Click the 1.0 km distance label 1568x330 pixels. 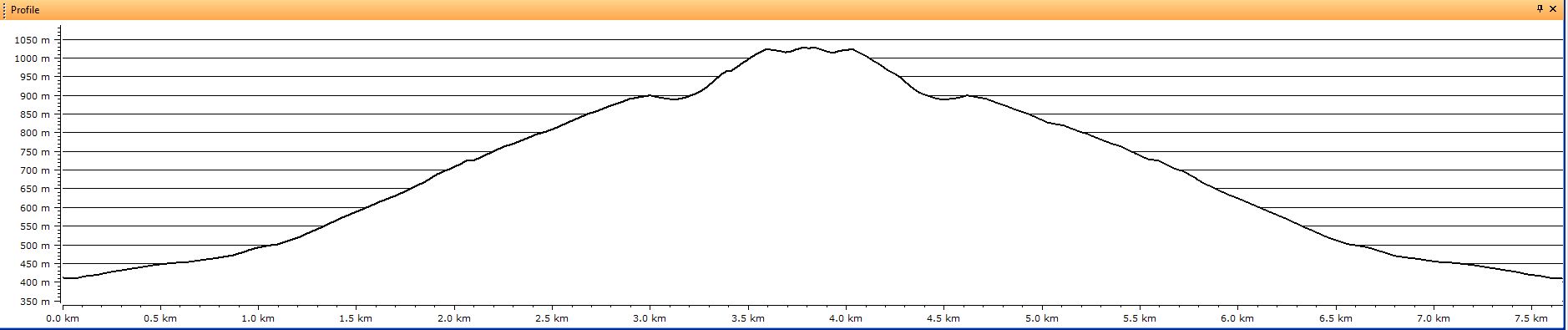pyautogui.click(x=258, y=318)
